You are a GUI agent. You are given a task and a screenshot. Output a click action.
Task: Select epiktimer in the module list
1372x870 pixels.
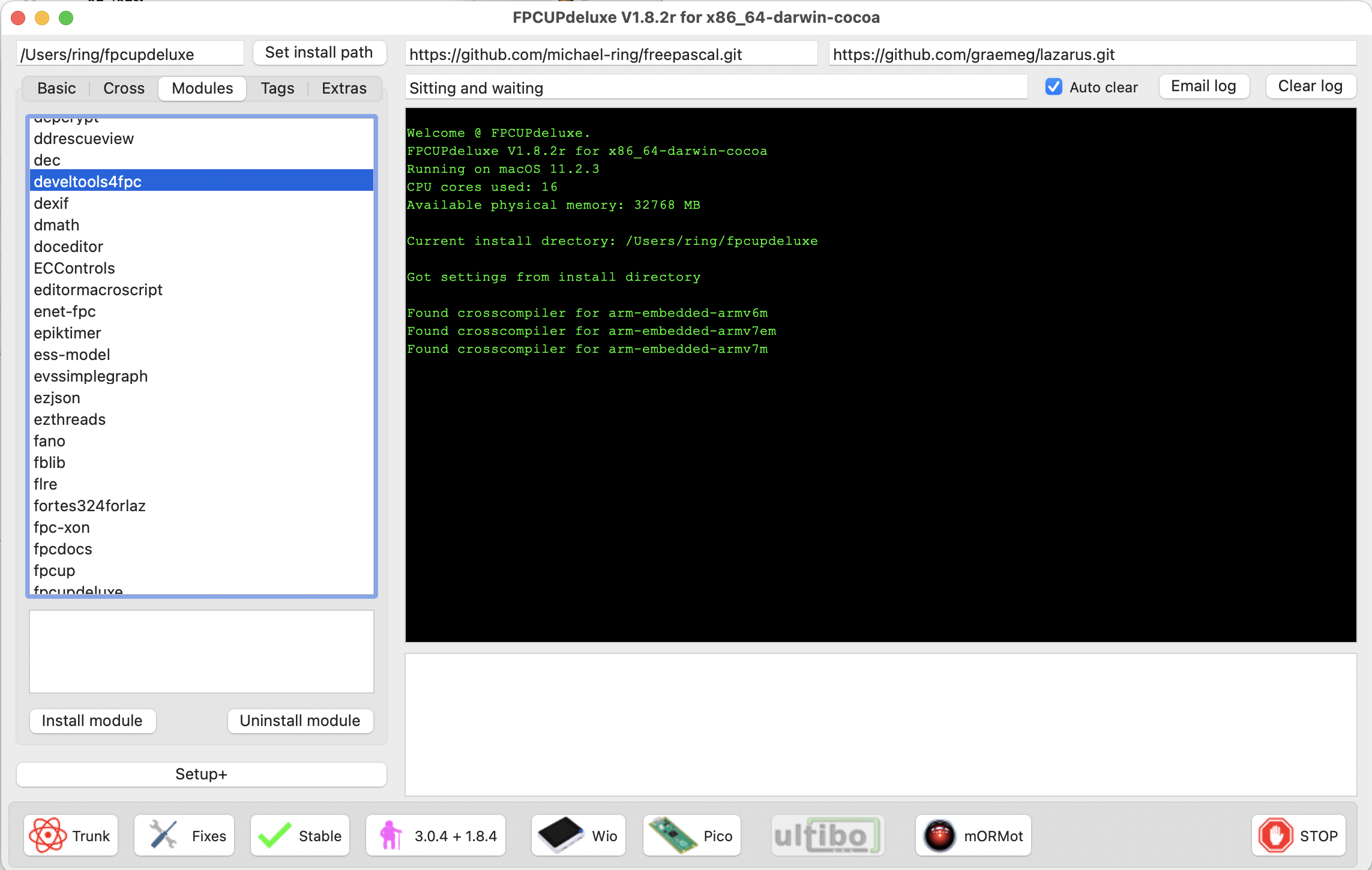pyautogui.click(x=202, y=333)
